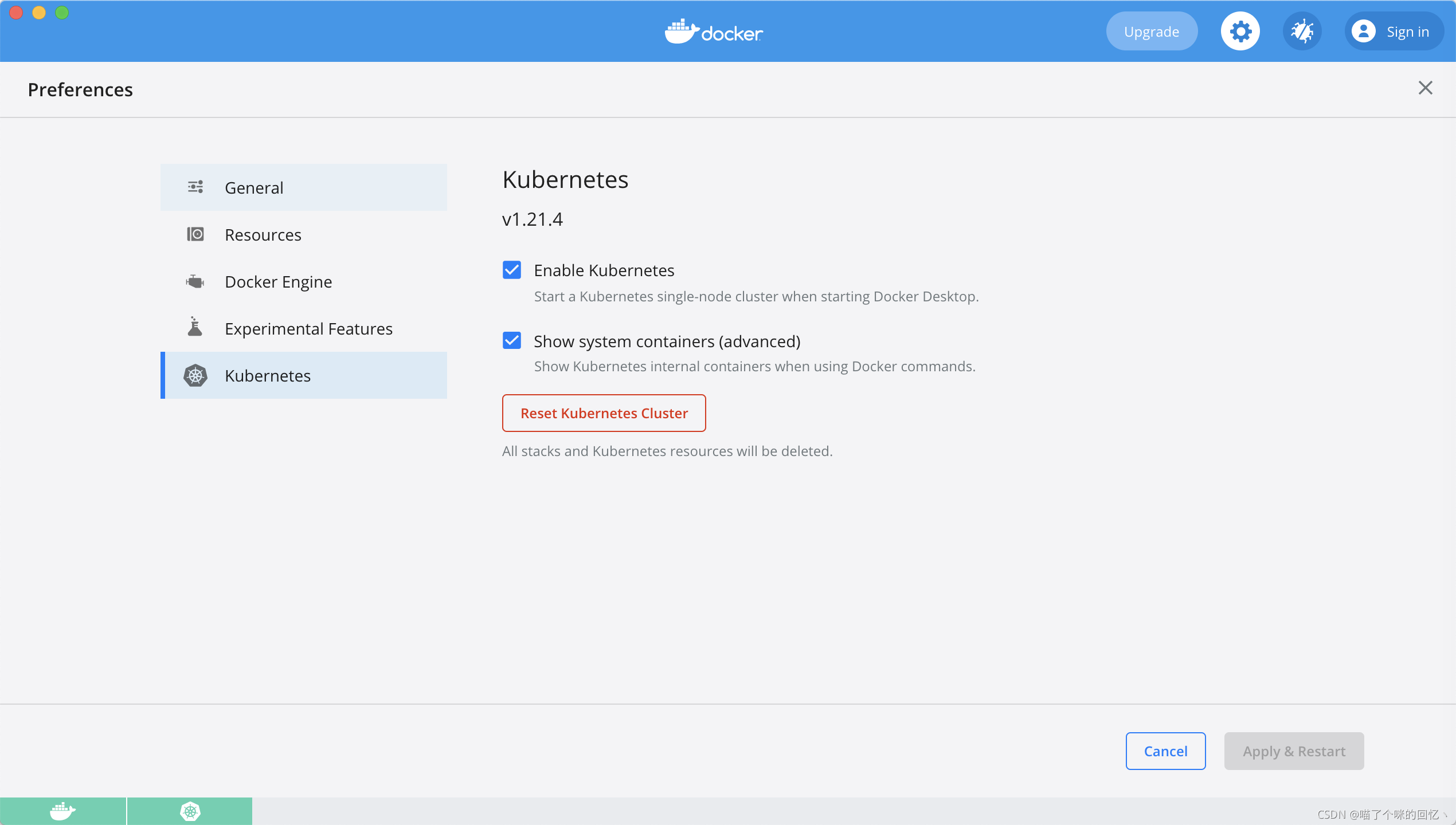Open settings via the gear icon
Viewport: 1456px width, 825px height.
pyautogui.click(x=1240, y=32)
